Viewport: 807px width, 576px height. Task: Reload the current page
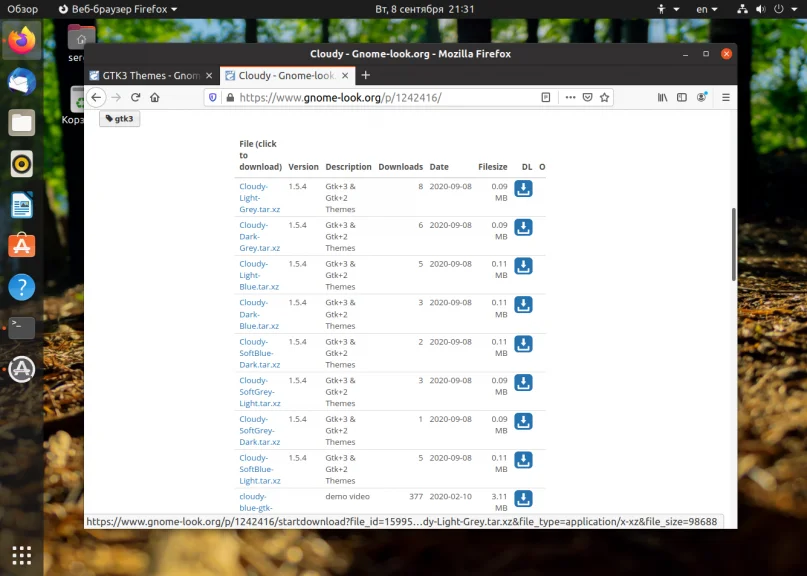[x=135, y=97]
